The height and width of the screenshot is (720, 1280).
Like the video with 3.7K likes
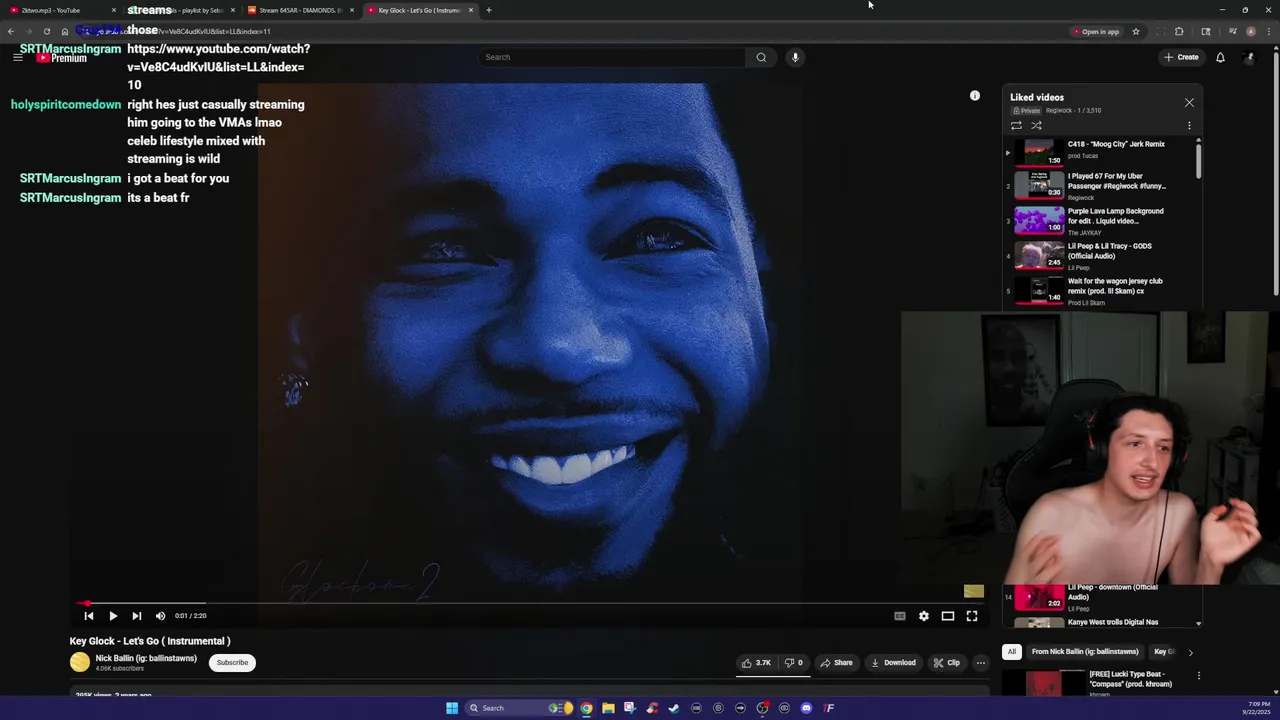click(758, 662)
